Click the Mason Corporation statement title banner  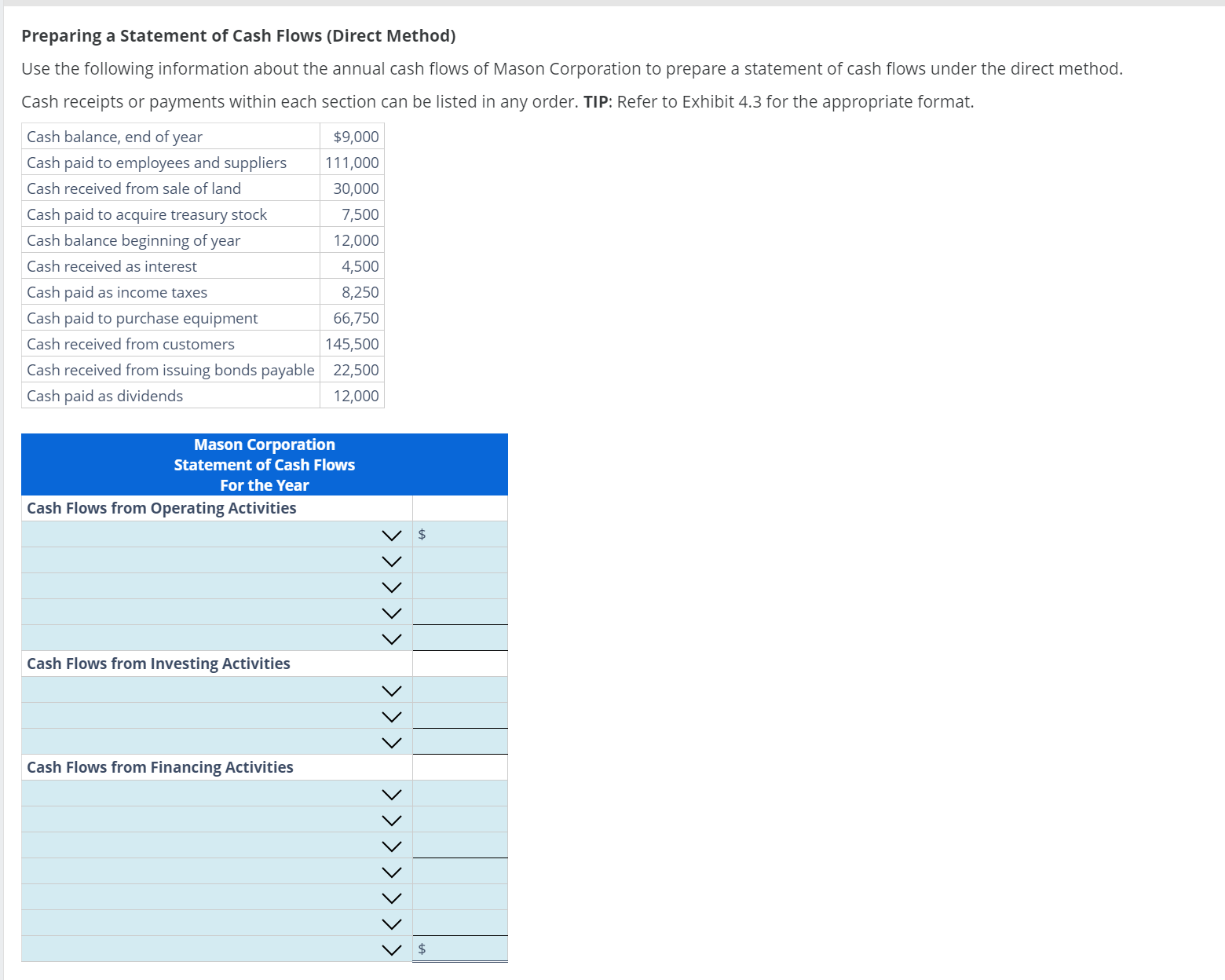click(x=264, y=464)
